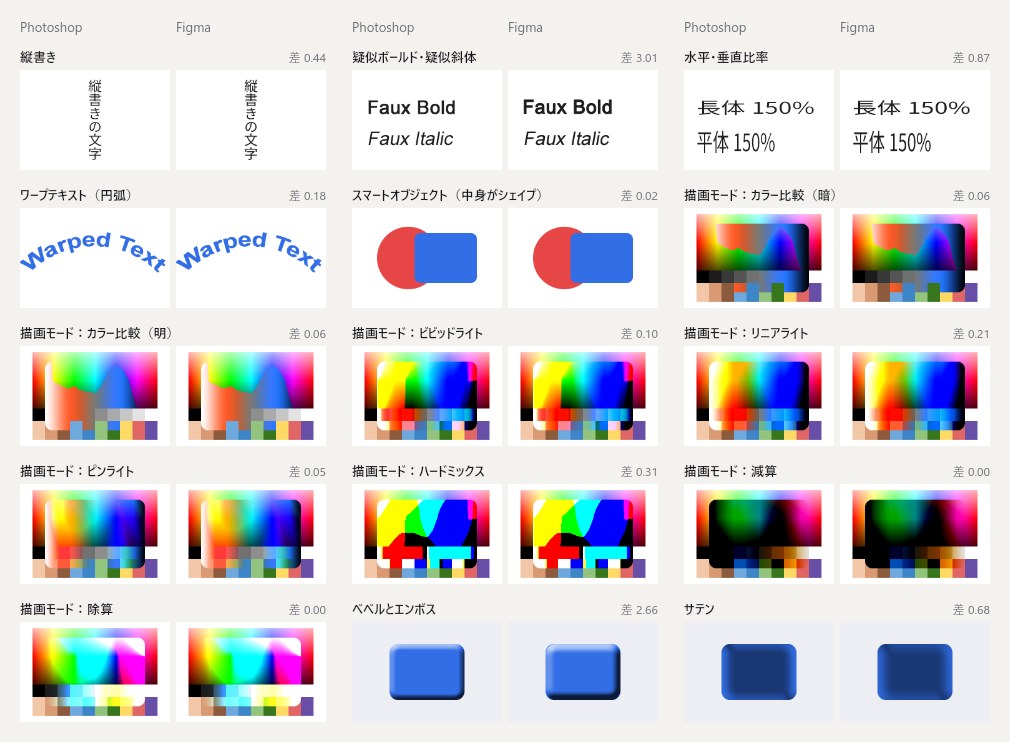
Task: Open the Photoshop ハードミックス thumbnail
Action: tap(426, 534)
